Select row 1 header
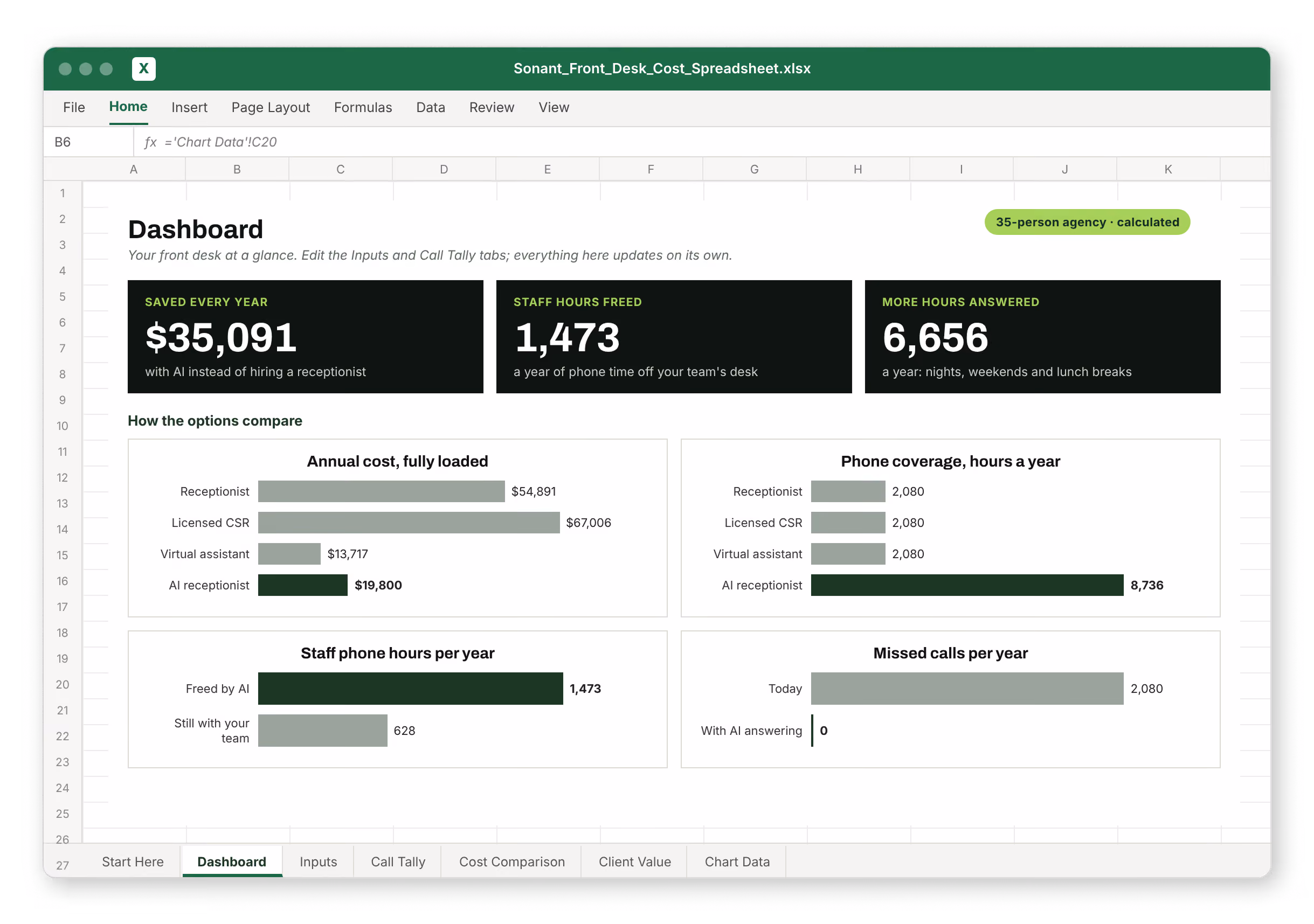The height and width of the screenshot is (924, 1314). click(63, 193)
